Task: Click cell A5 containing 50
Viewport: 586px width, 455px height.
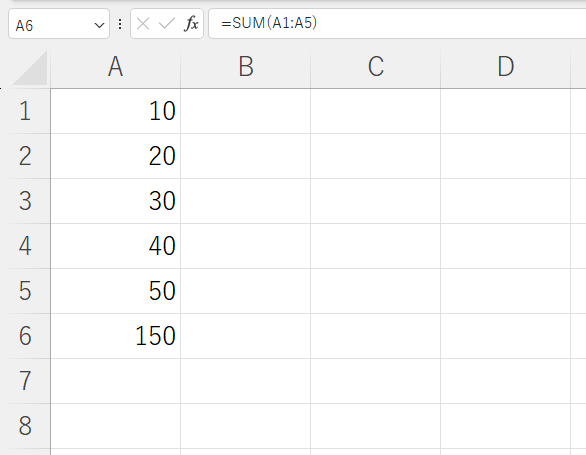Action: point(115,291)
